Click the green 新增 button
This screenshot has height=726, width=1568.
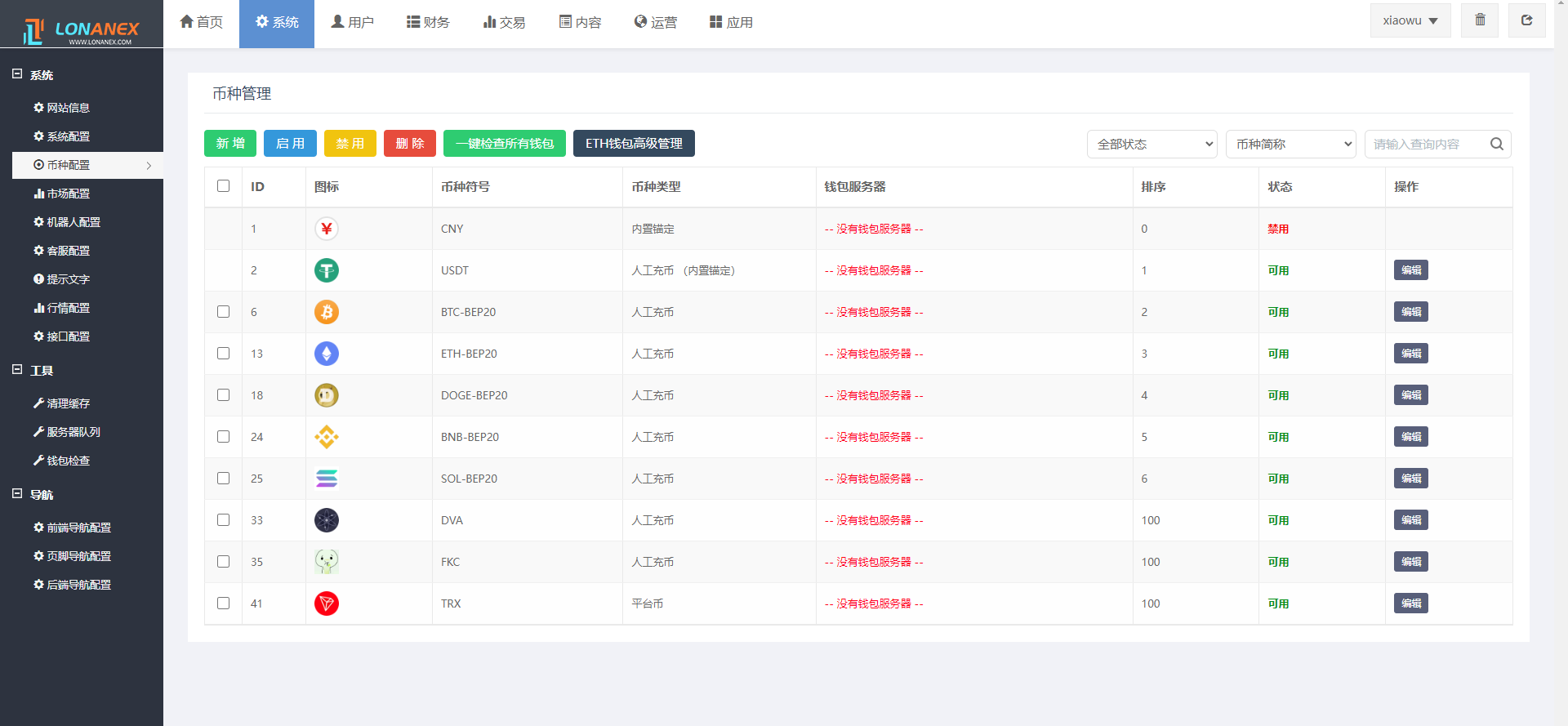(230, 143)
